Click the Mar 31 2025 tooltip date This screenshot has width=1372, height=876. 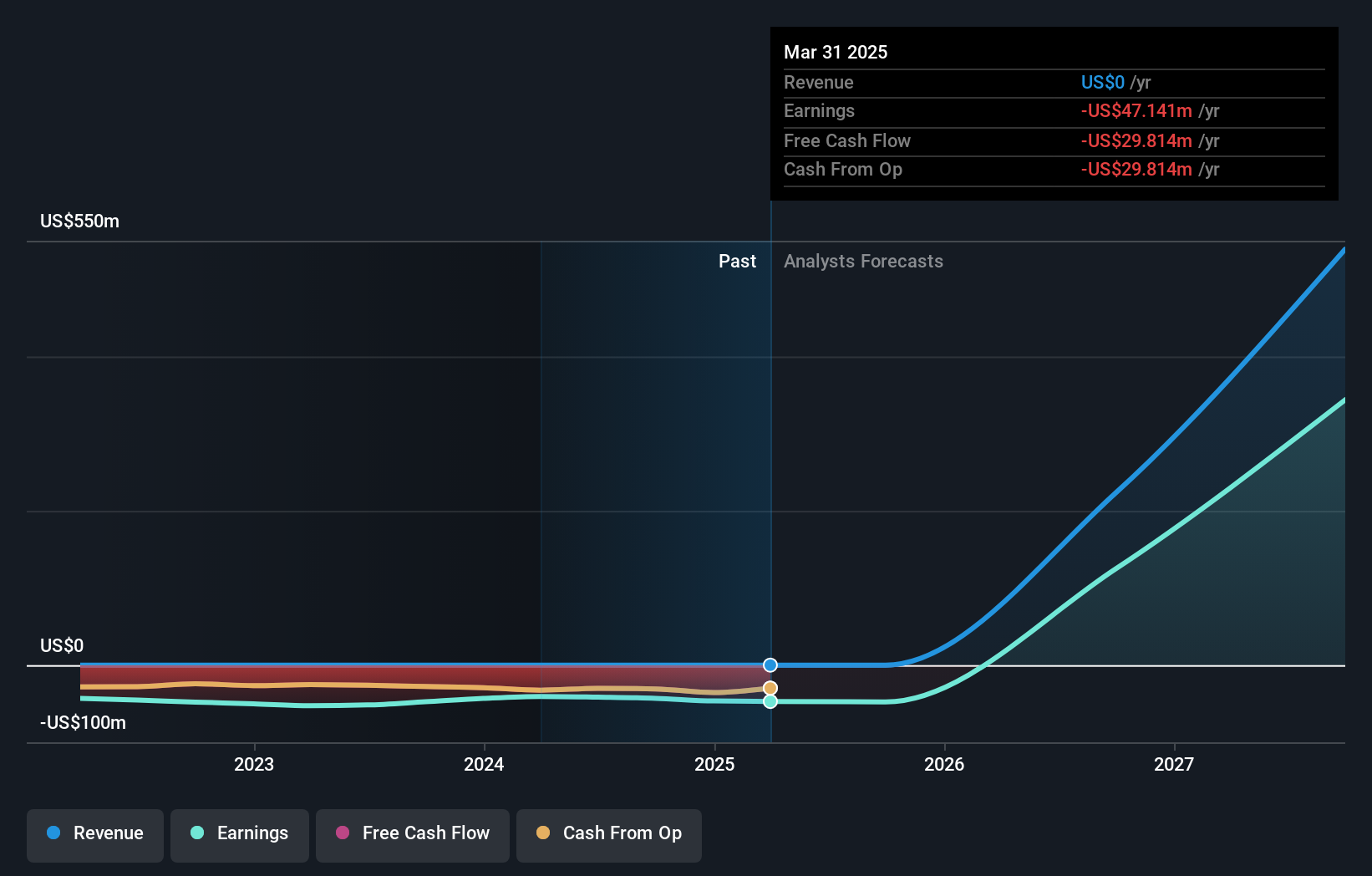836,52
